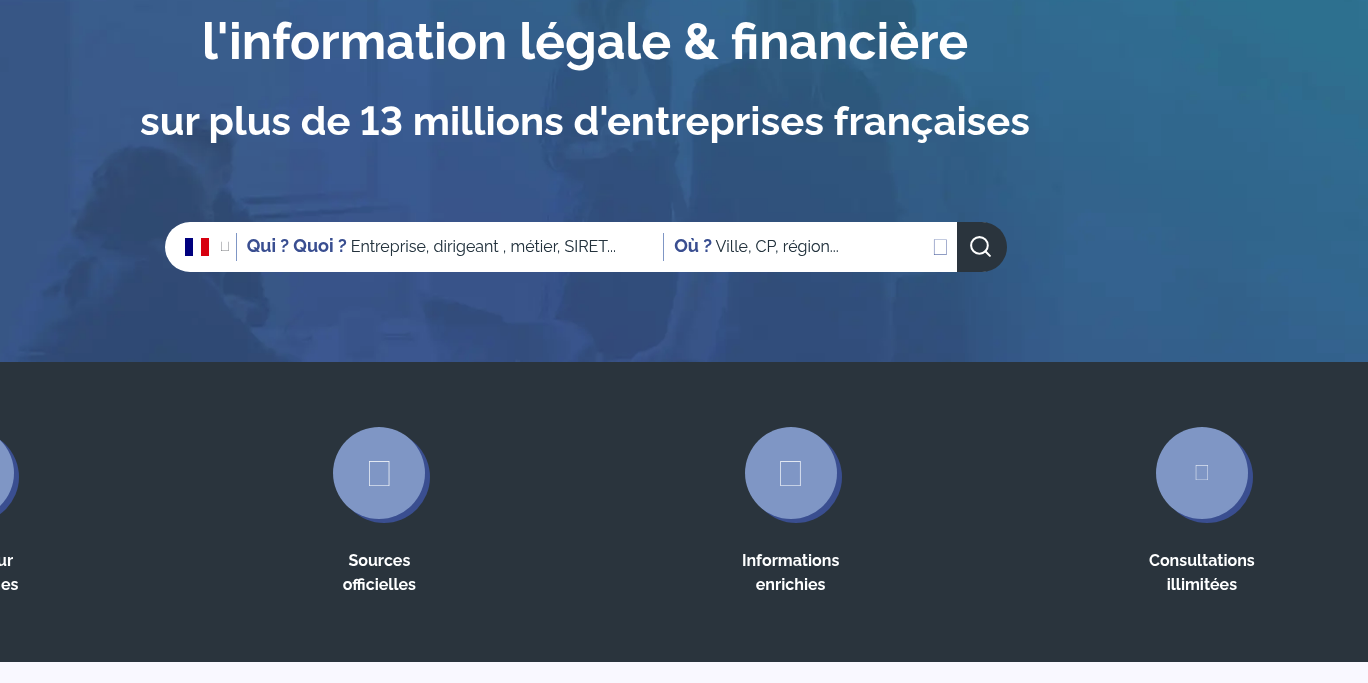1368x683 pixels.
Task: Focus the 'Qui ? Quoi ?' search field
Action: 450,247
